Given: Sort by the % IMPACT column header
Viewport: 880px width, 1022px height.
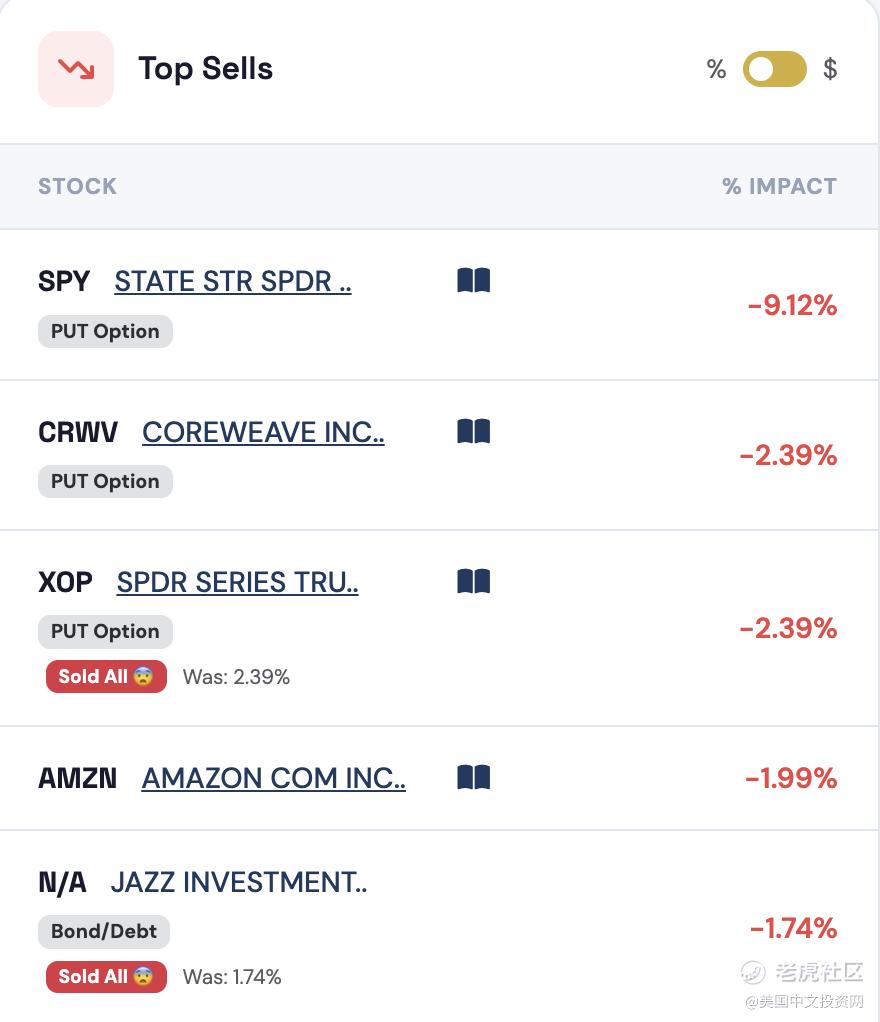Looking at the screenshot, I should coord(779,186).
